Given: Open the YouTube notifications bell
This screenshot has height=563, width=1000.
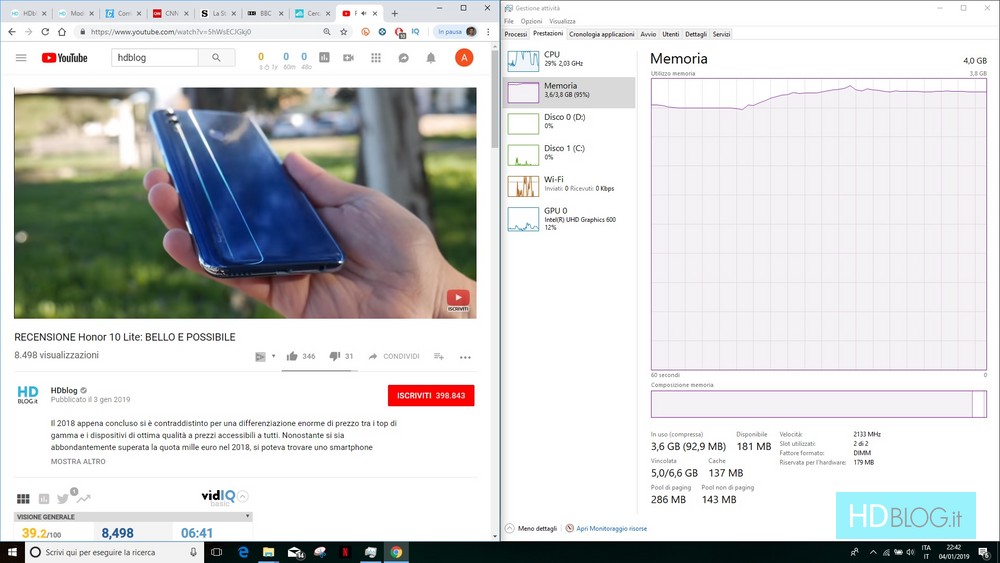Looking at the screenshot, I should click(431, 58).
